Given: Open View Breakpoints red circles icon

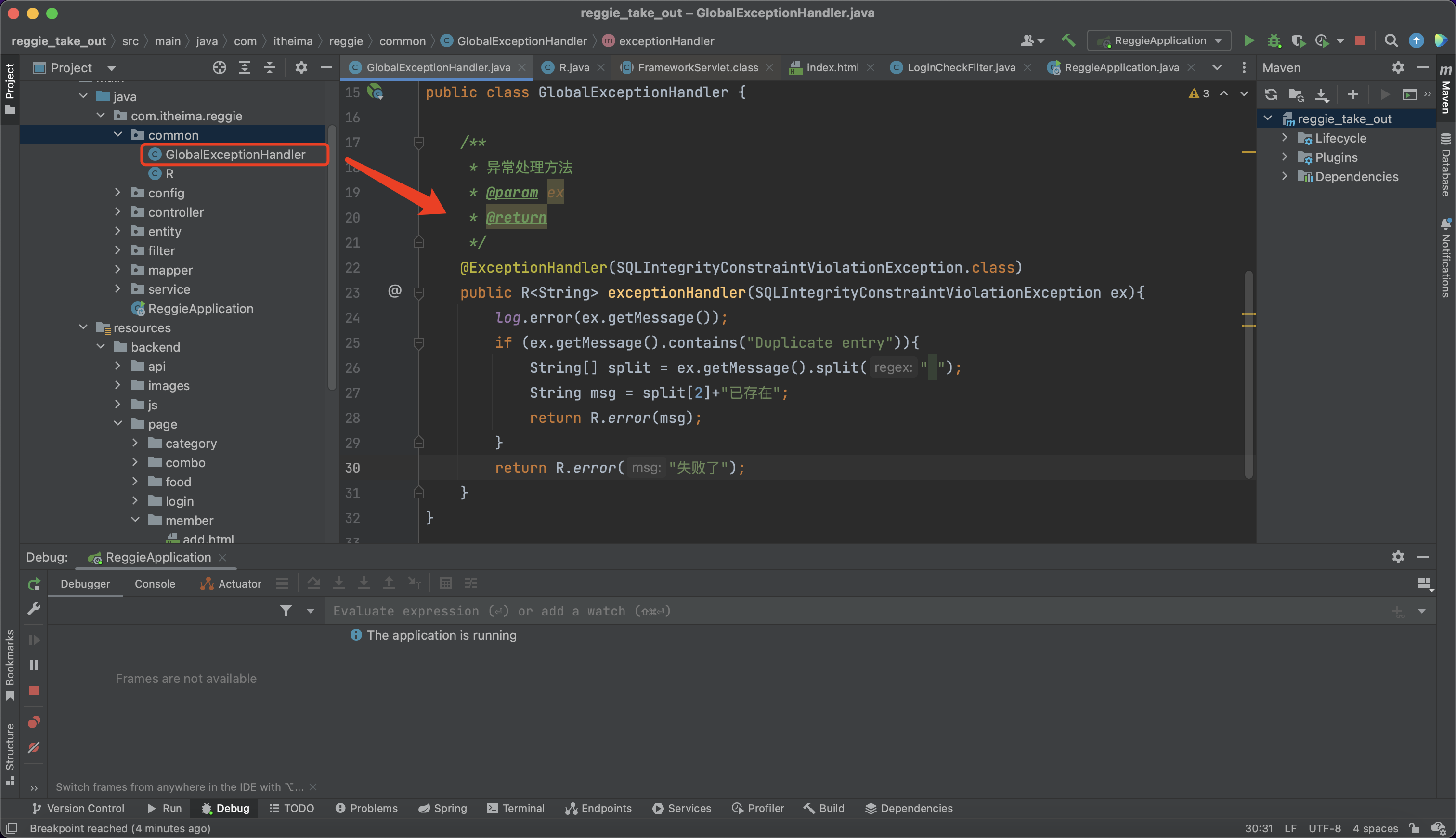Looking at the screenshot, I should tap(34, 722).
